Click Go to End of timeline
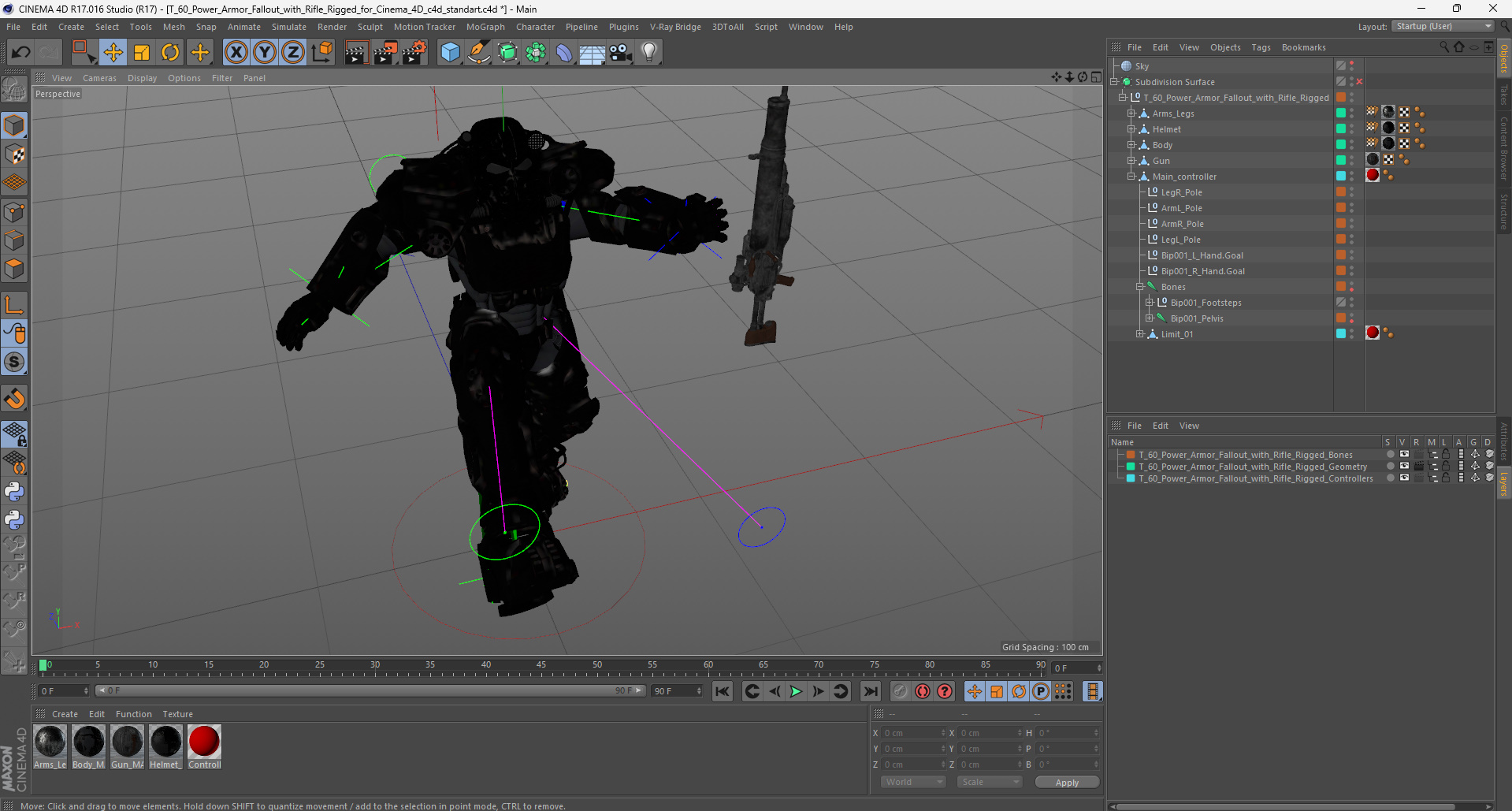The width and height of the screenshot is (1512, 811). point(870,692)
